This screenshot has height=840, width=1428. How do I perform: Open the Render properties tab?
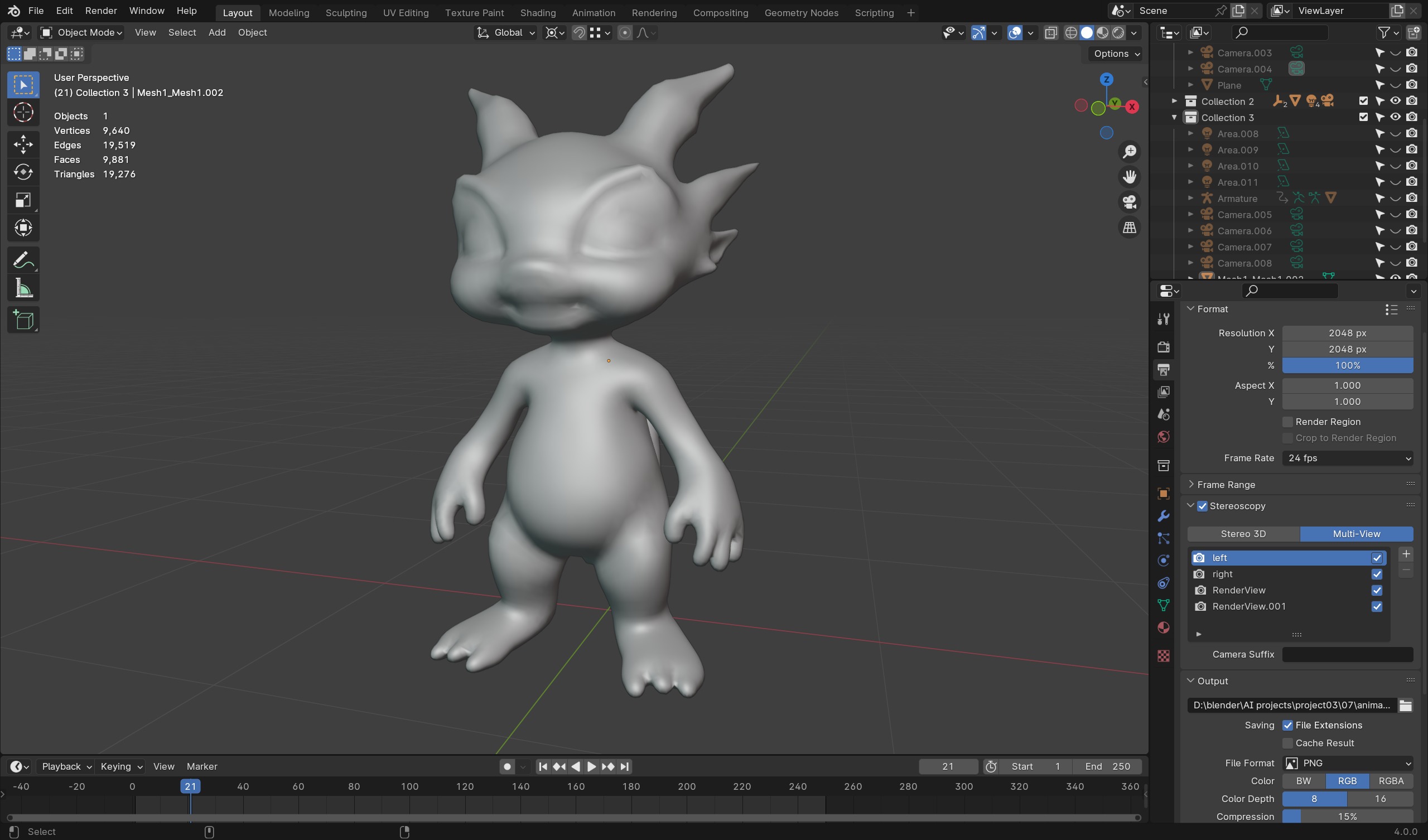point(1163,347)
